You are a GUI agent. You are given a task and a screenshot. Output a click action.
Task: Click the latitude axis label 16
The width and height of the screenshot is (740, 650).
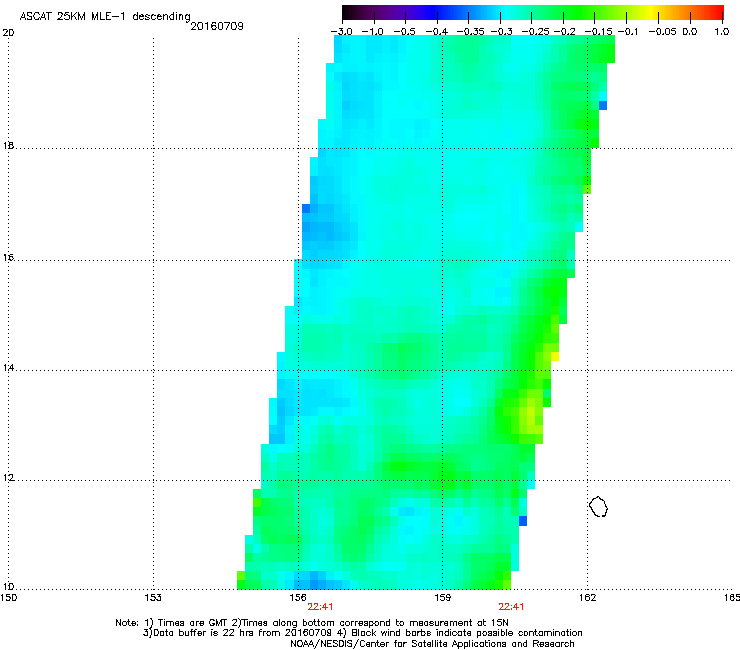[8, 258]
